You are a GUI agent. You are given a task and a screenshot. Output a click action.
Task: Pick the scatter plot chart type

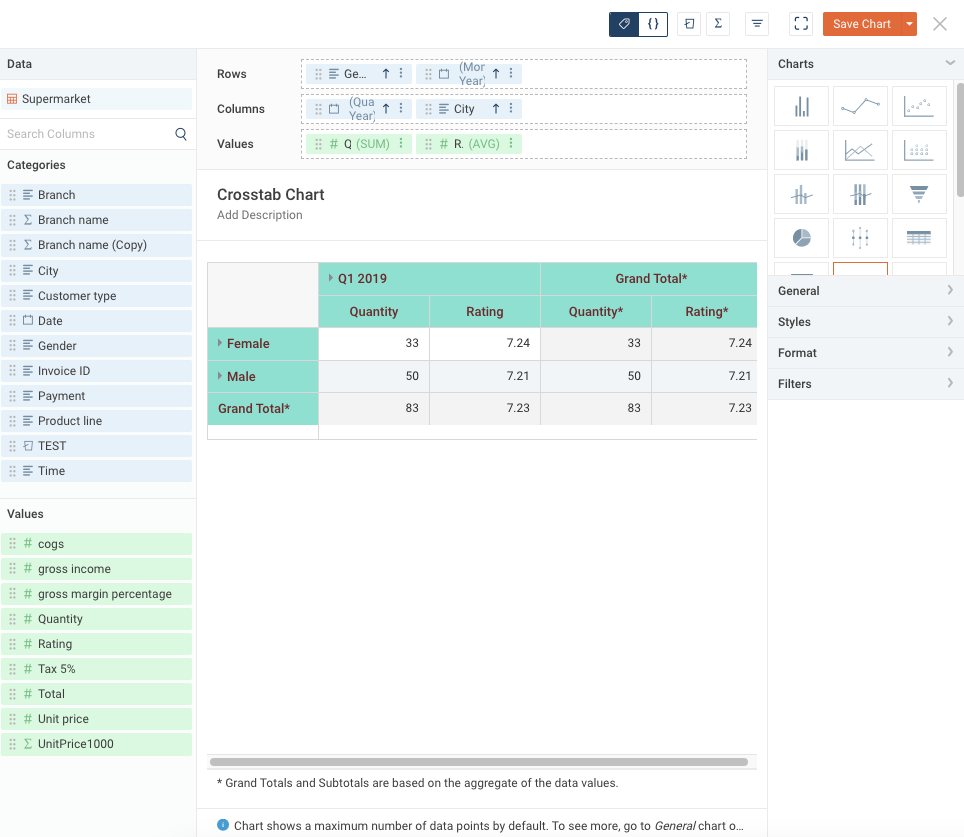[x=918, y=106]
